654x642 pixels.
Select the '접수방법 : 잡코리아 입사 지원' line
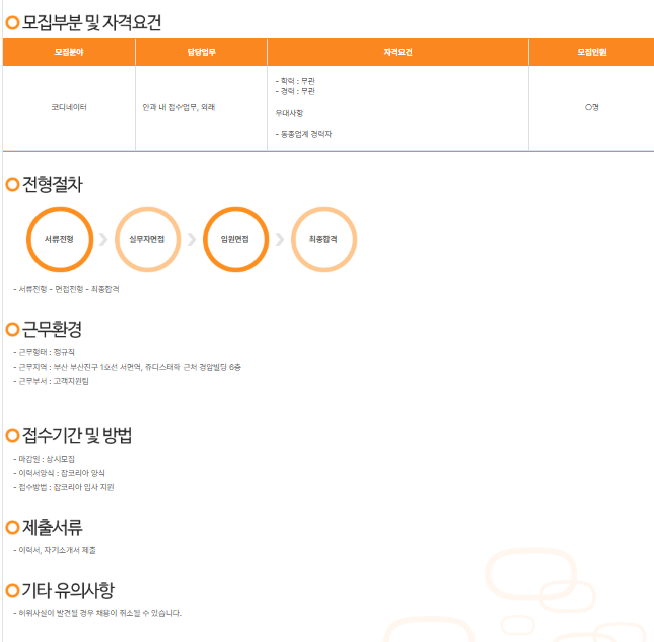point(63,487)
